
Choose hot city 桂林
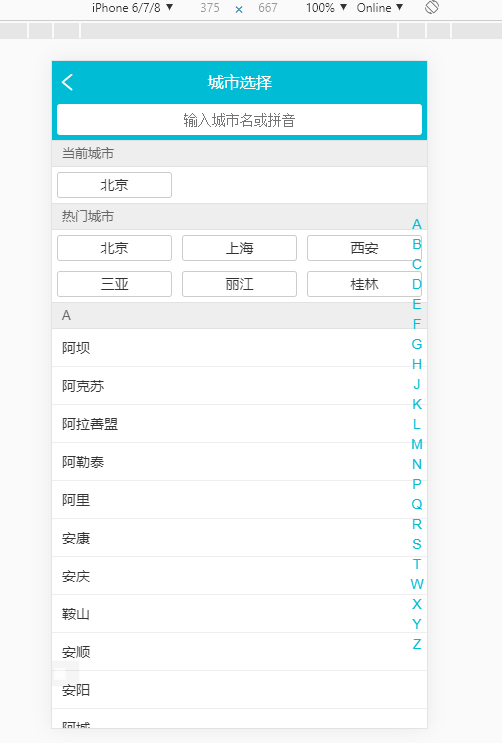click(365, 284)
